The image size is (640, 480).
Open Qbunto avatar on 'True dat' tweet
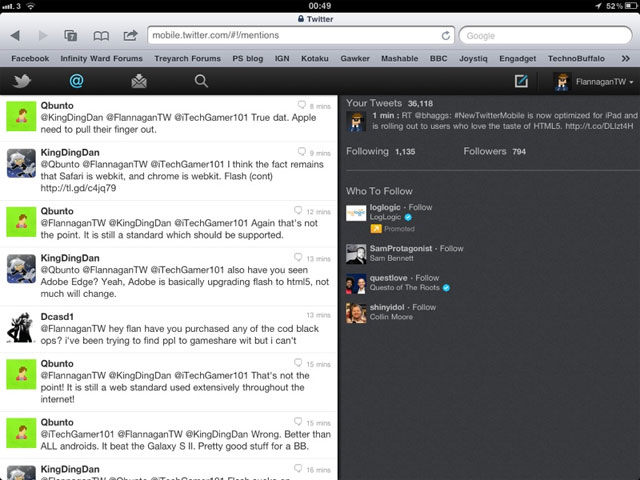pos(21,116)
